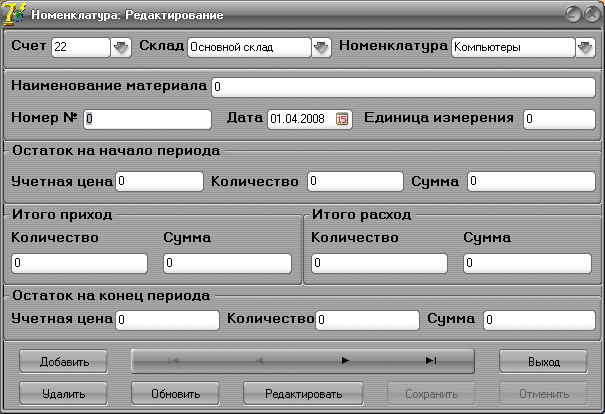Focus Сумма under Остаток на начало периода

tap(531, 181)
